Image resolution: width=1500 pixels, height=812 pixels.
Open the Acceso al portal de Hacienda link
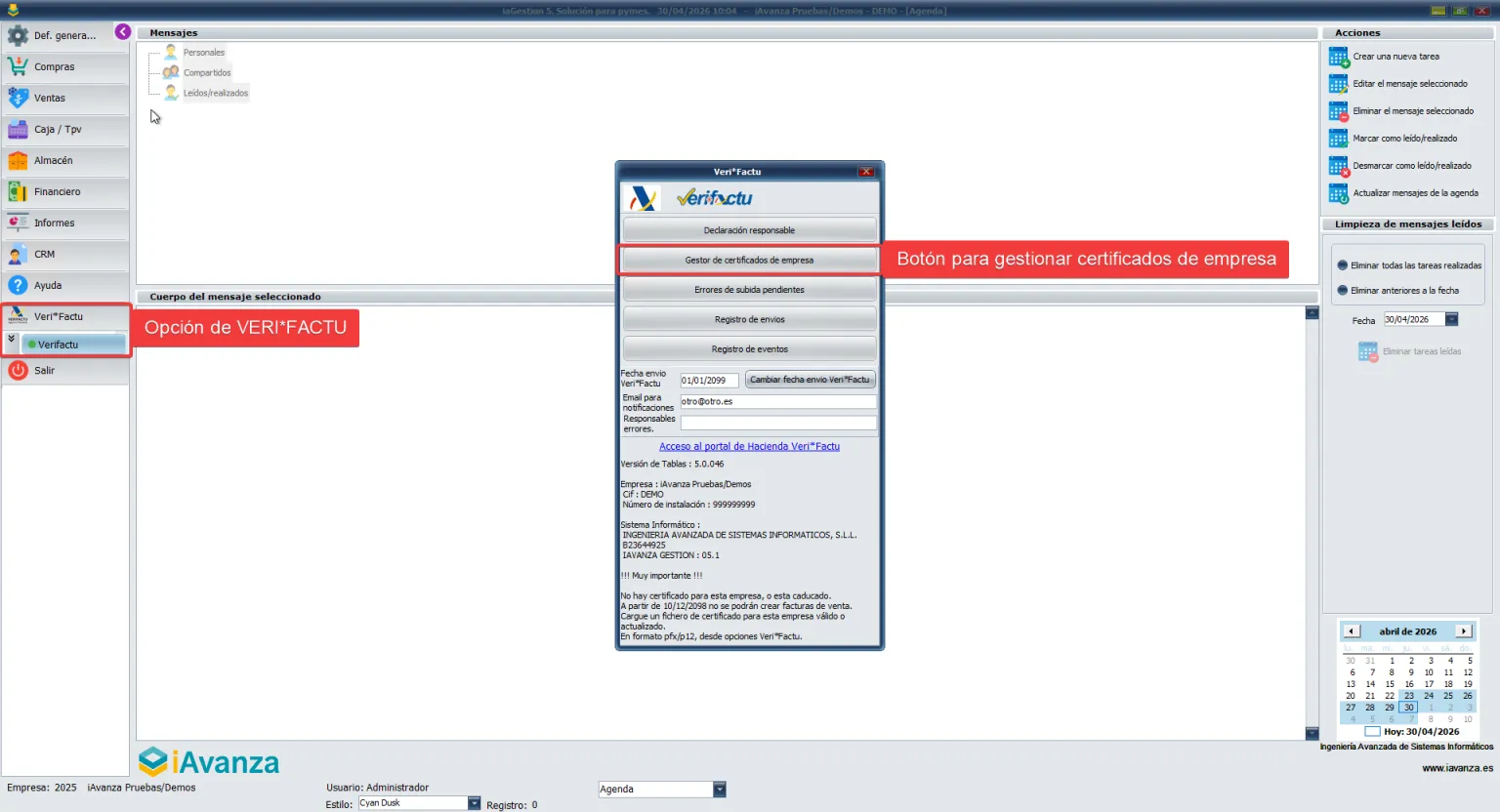click(x=749, y=447)
